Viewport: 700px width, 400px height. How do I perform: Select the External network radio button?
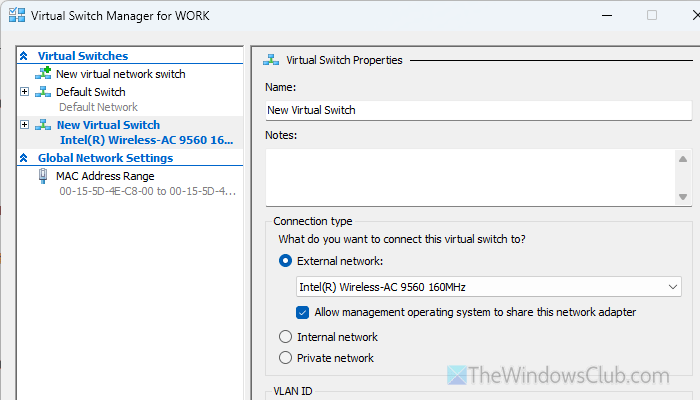(x=285, y=261)
